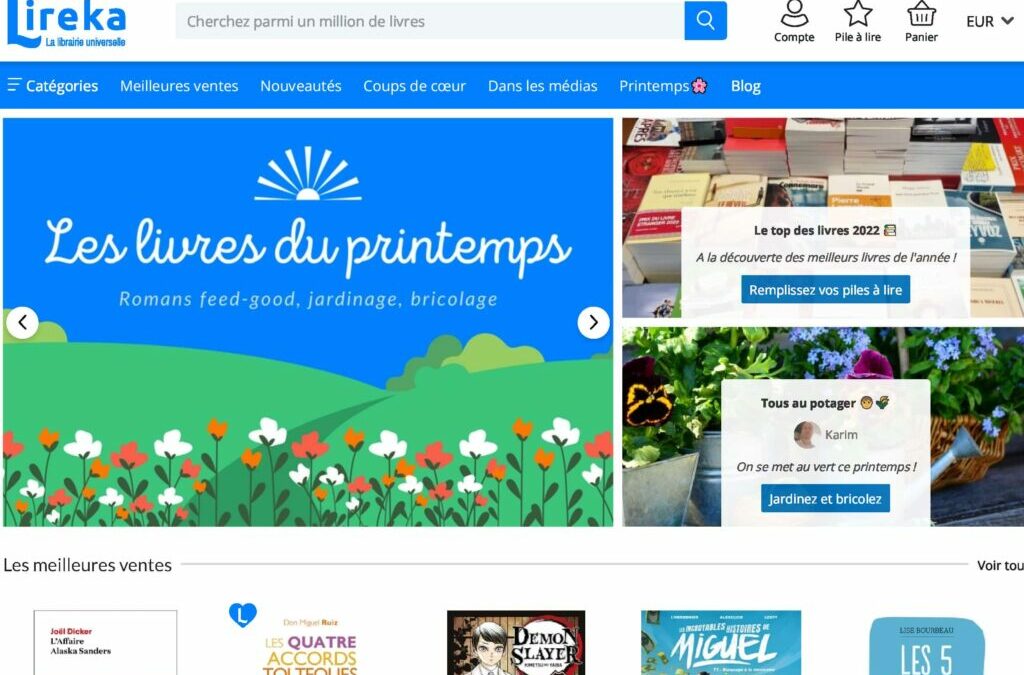Screen dimensions: 1024x675
Task: Follow the Voir tout link
Action: click(x=1000, y=565)
